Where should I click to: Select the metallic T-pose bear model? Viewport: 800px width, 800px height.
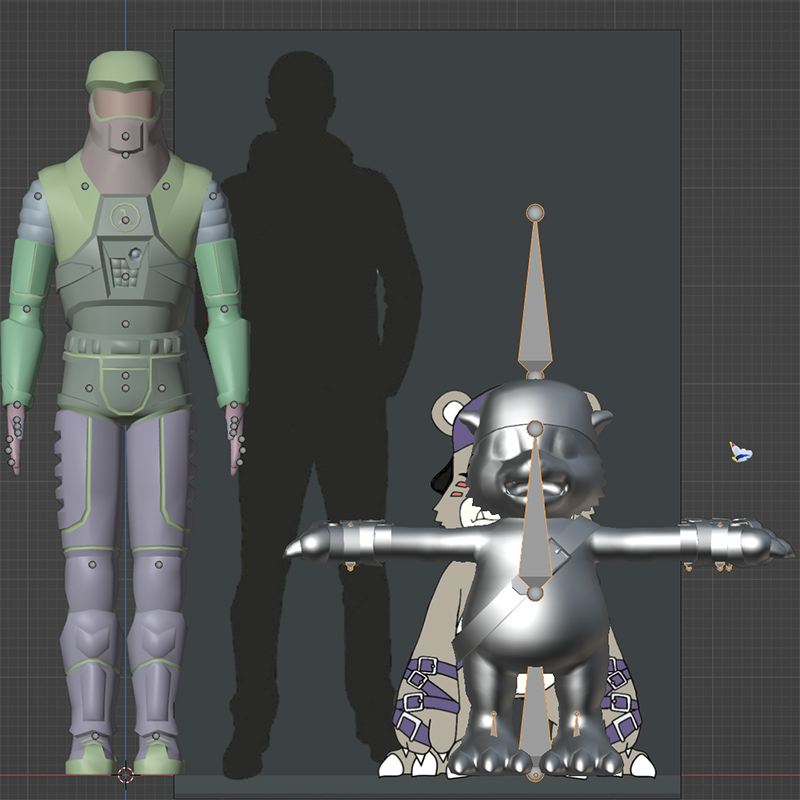[x=538, y=577]
